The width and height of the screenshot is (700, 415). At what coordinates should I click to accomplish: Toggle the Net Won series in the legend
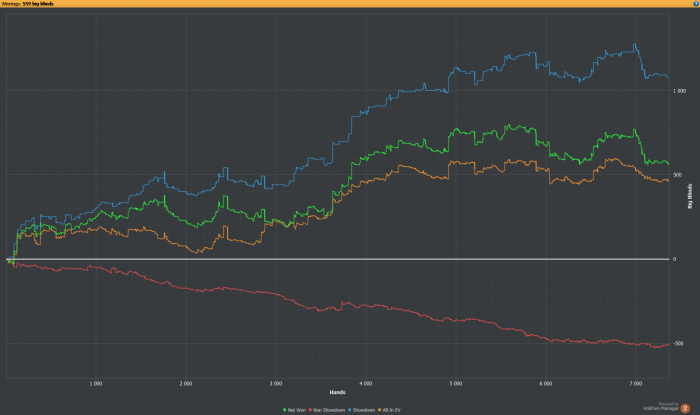294,410
